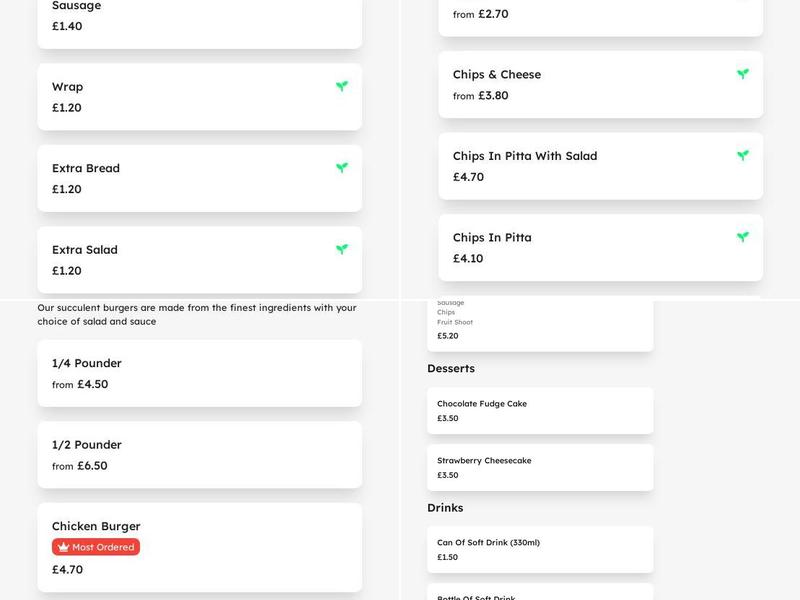Click the vegetarian leaf icon on Extra Bread
The image size is (800, 600).
pyautogui.click(x=342, y=168)
